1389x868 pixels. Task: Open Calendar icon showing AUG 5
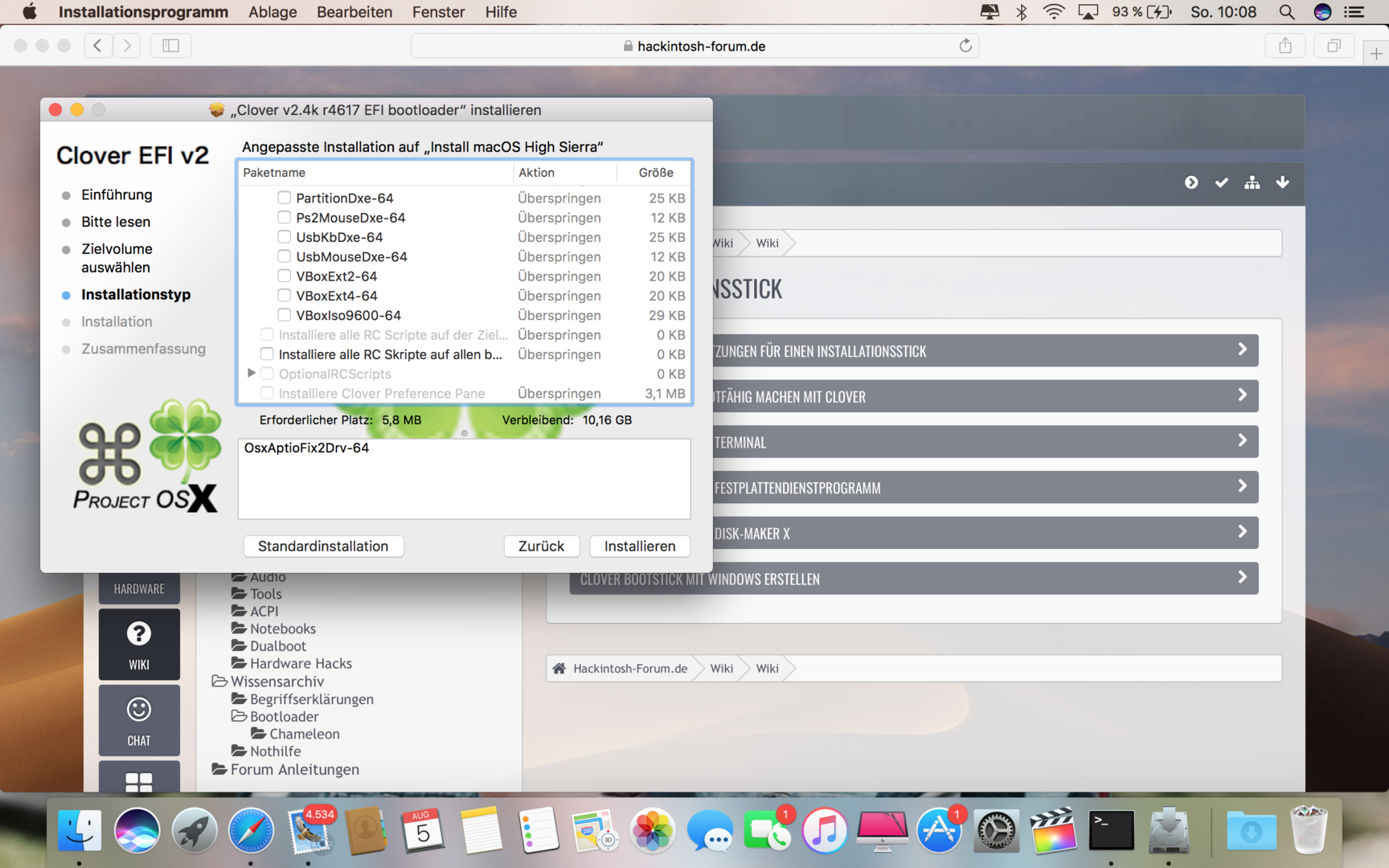pos(423,830)
